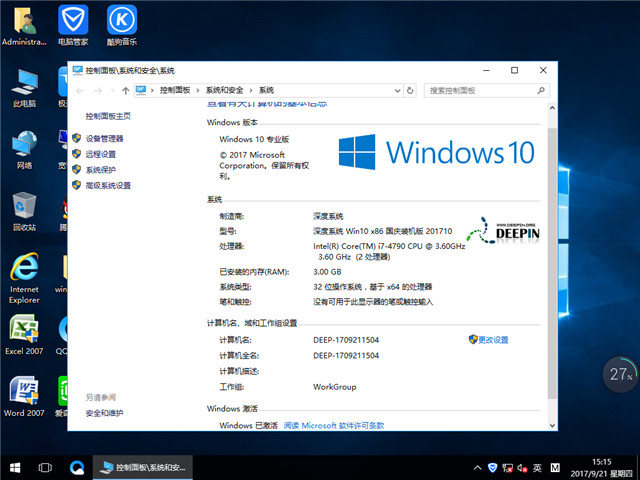Viewport: 640px width, 480px height.
Task: Open Excel 2007 desktop shortcut
Action: (x=24, y=335)
